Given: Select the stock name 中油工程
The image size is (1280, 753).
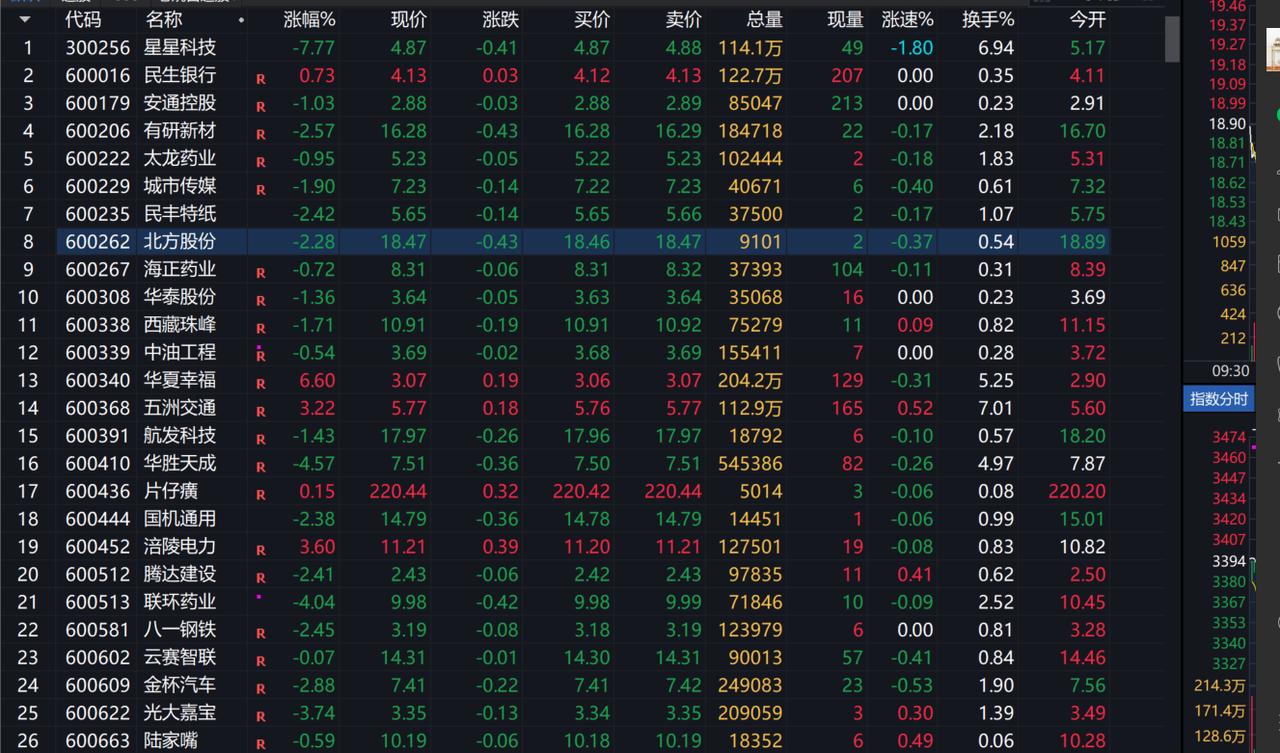Looking at the screenshot, I should (x=180, y=352).
